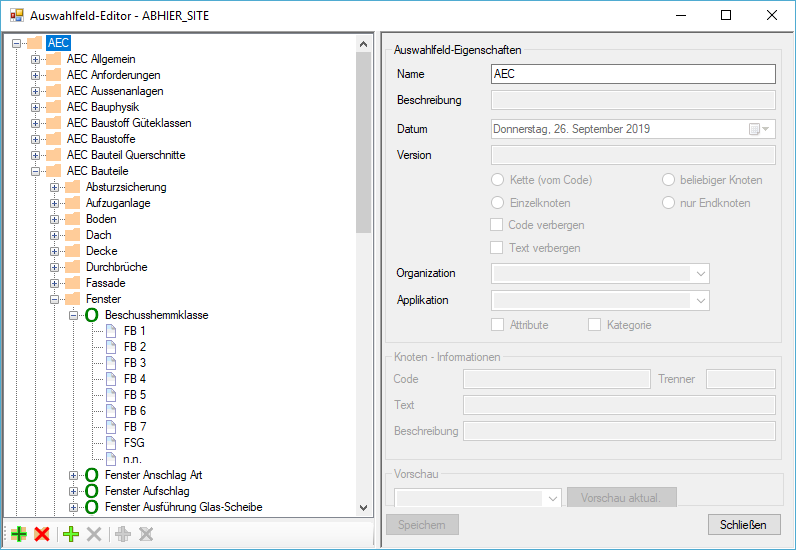Click the Code input field
The width and height of the screenshot is (796, 550).
556,379
